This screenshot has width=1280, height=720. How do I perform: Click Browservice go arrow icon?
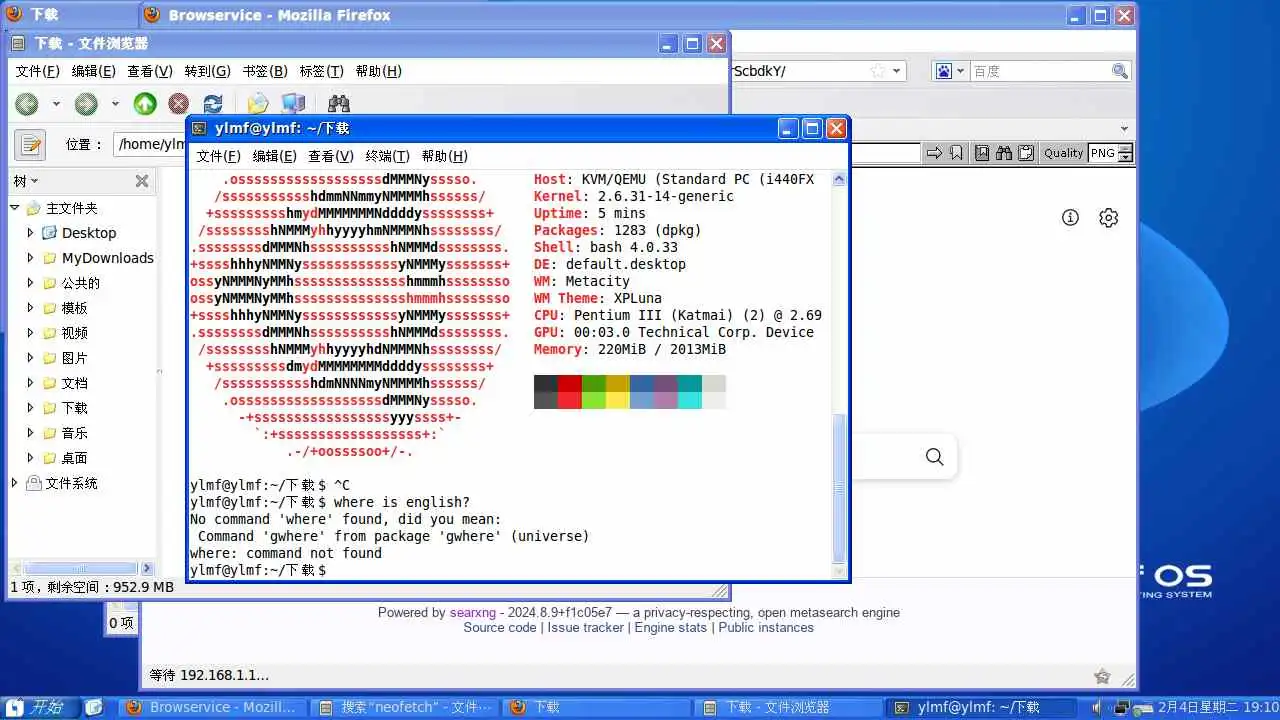click(934, 153)
